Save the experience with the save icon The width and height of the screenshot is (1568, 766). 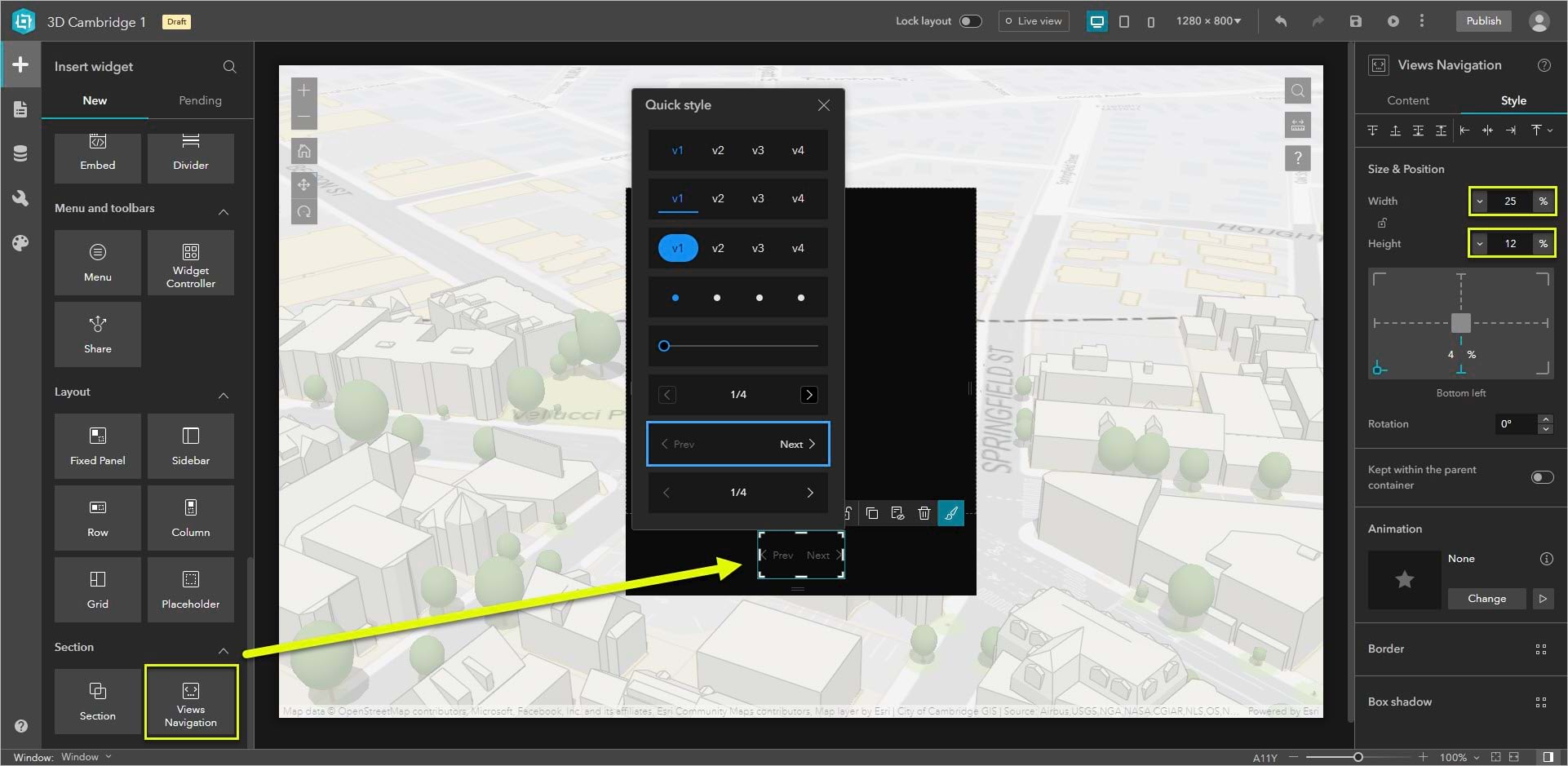pos(1357,21)
